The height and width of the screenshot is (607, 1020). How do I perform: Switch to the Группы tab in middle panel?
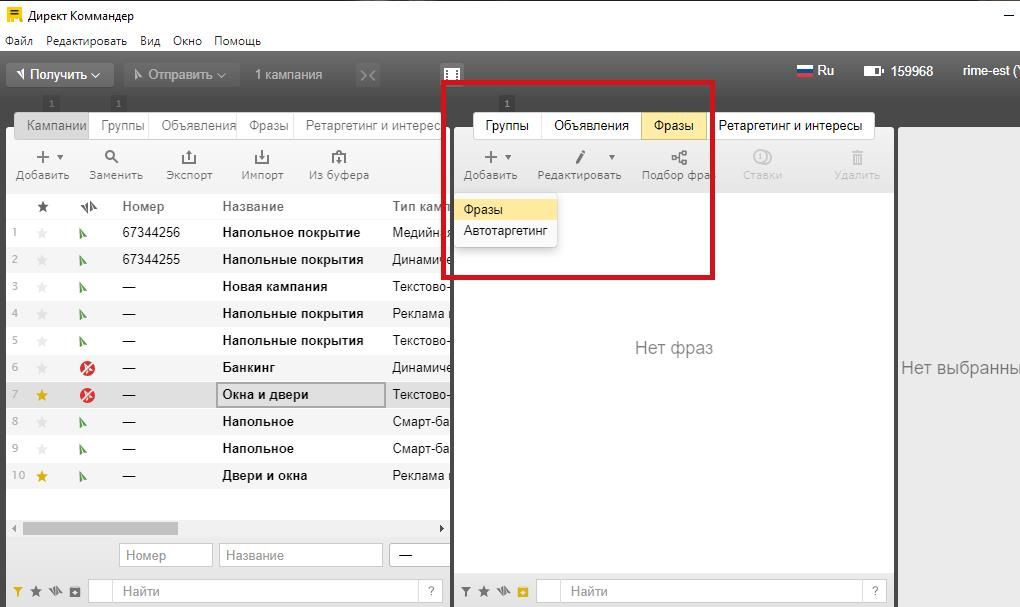pyautogui.click(x=507, y=126)
